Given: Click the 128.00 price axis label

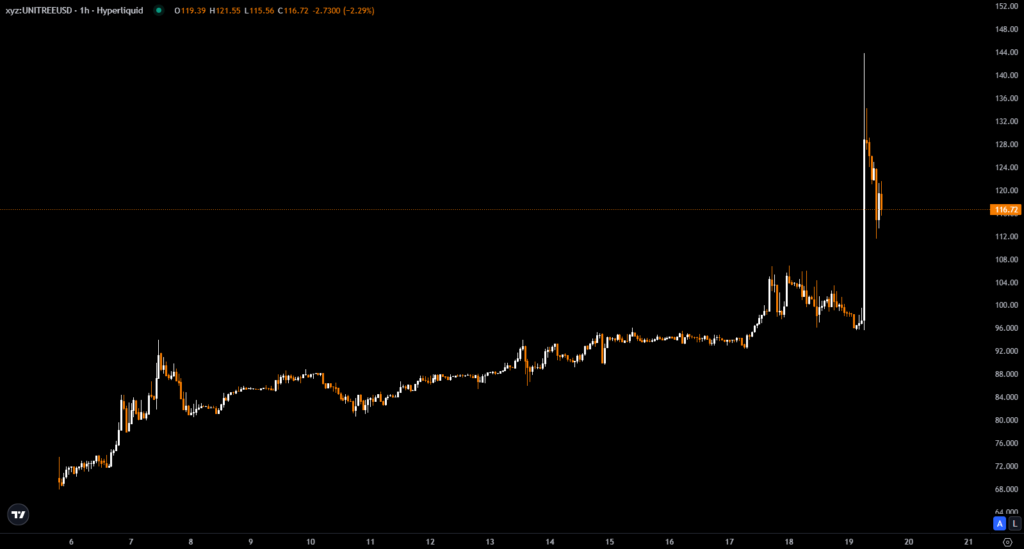Looking at the screenshot, I should pos(1006,144).
